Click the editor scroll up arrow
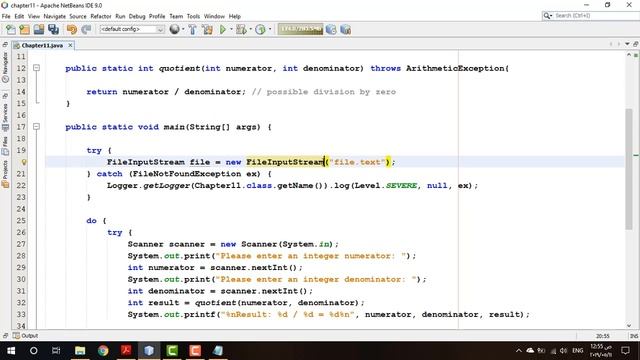 tap(629, 54)
